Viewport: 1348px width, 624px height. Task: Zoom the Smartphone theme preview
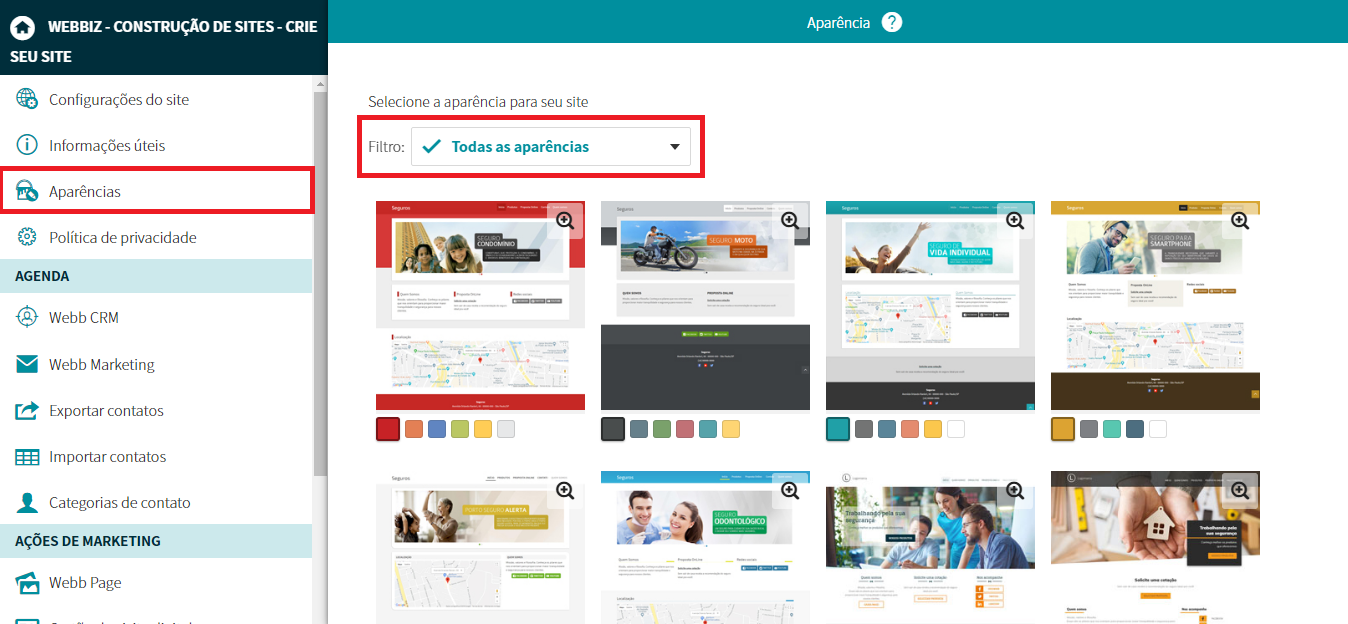[1240, 220]
